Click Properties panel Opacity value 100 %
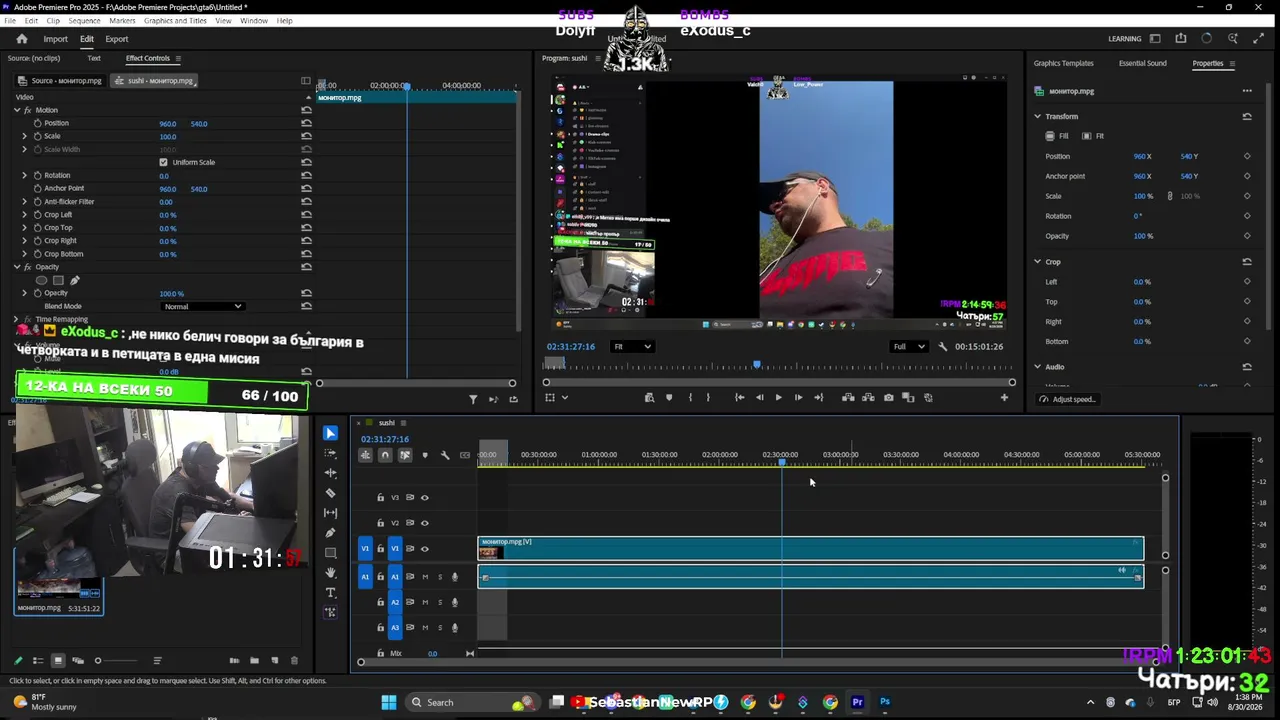This screenshot has width=1280, height=720. [1143, 236]
